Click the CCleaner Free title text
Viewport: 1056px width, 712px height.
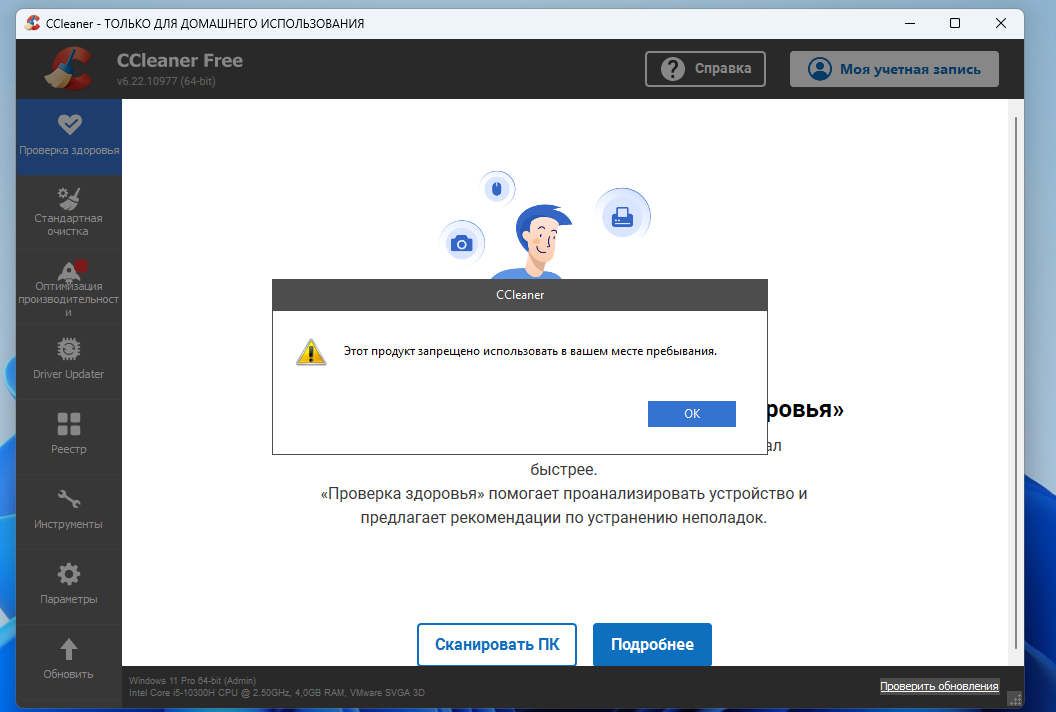tap(180, 61)
